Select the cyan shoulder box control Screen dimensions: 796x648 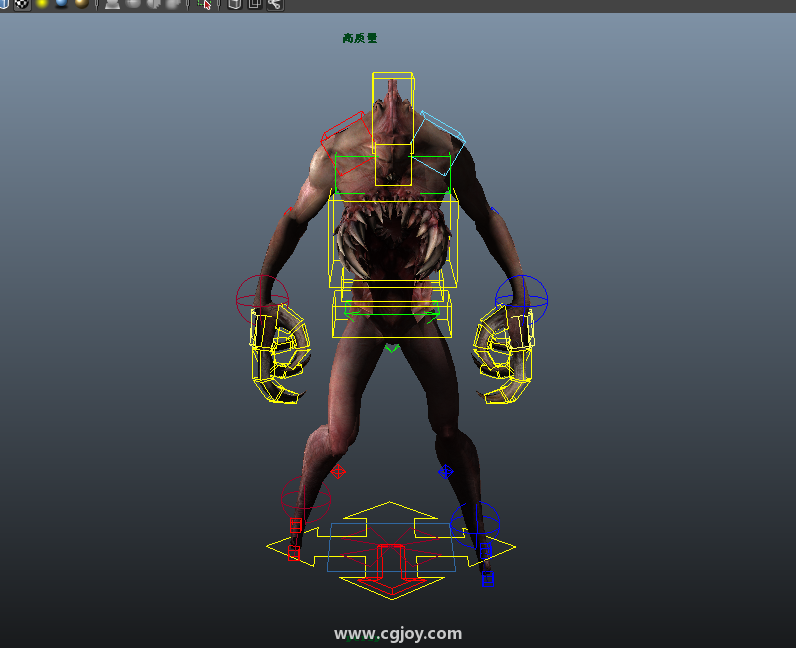point(439,144)
